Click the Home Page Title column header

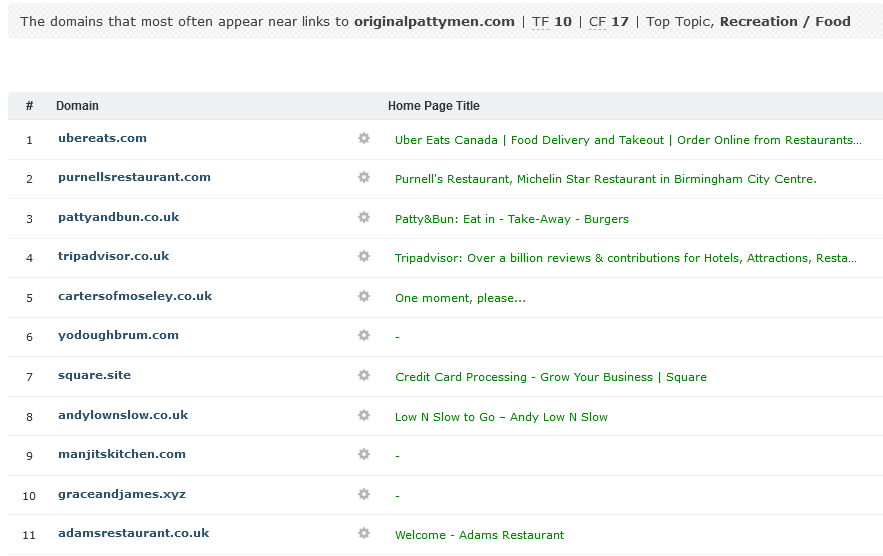[x=433, y=106]
